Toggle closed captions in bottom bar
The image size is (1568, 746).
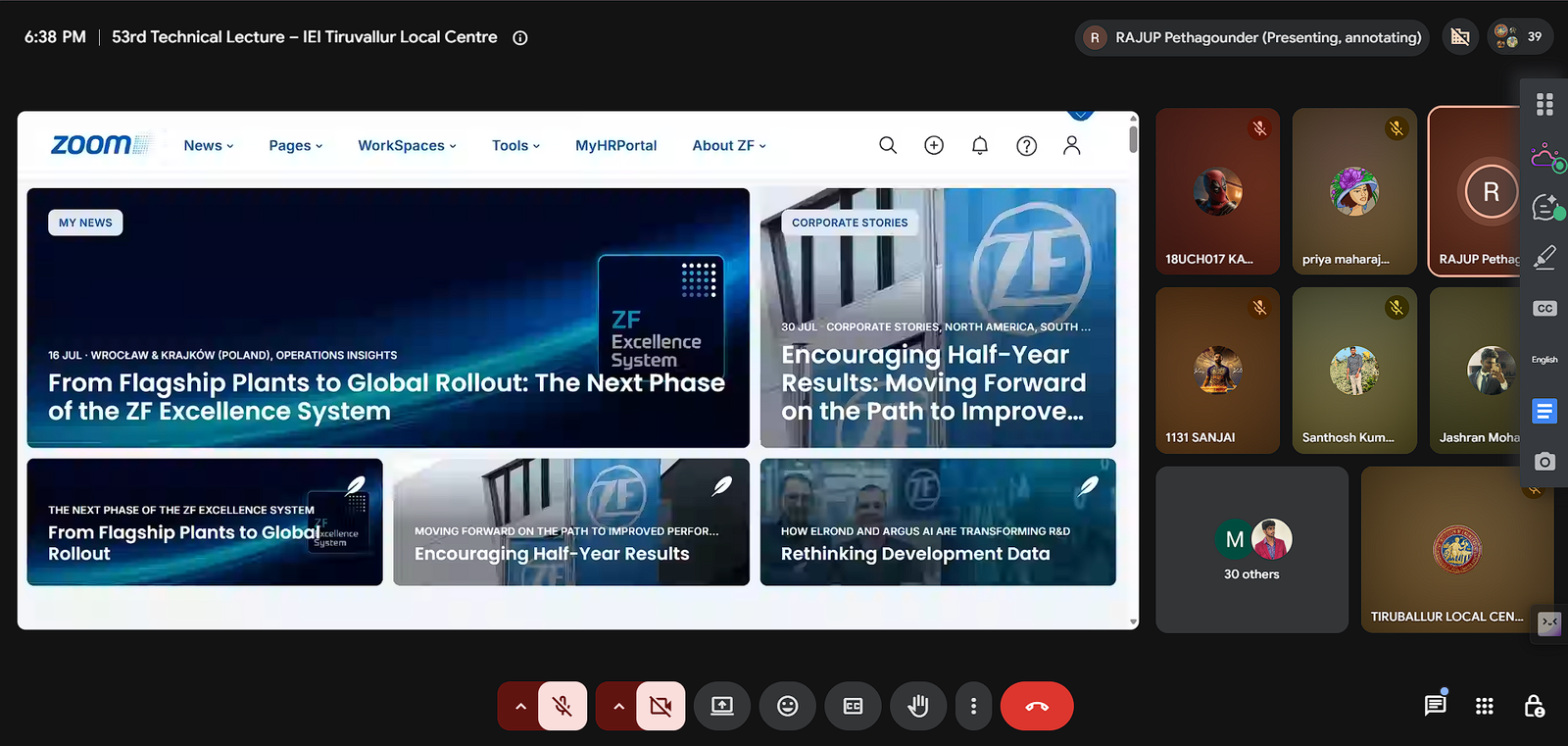click(853, 706)
